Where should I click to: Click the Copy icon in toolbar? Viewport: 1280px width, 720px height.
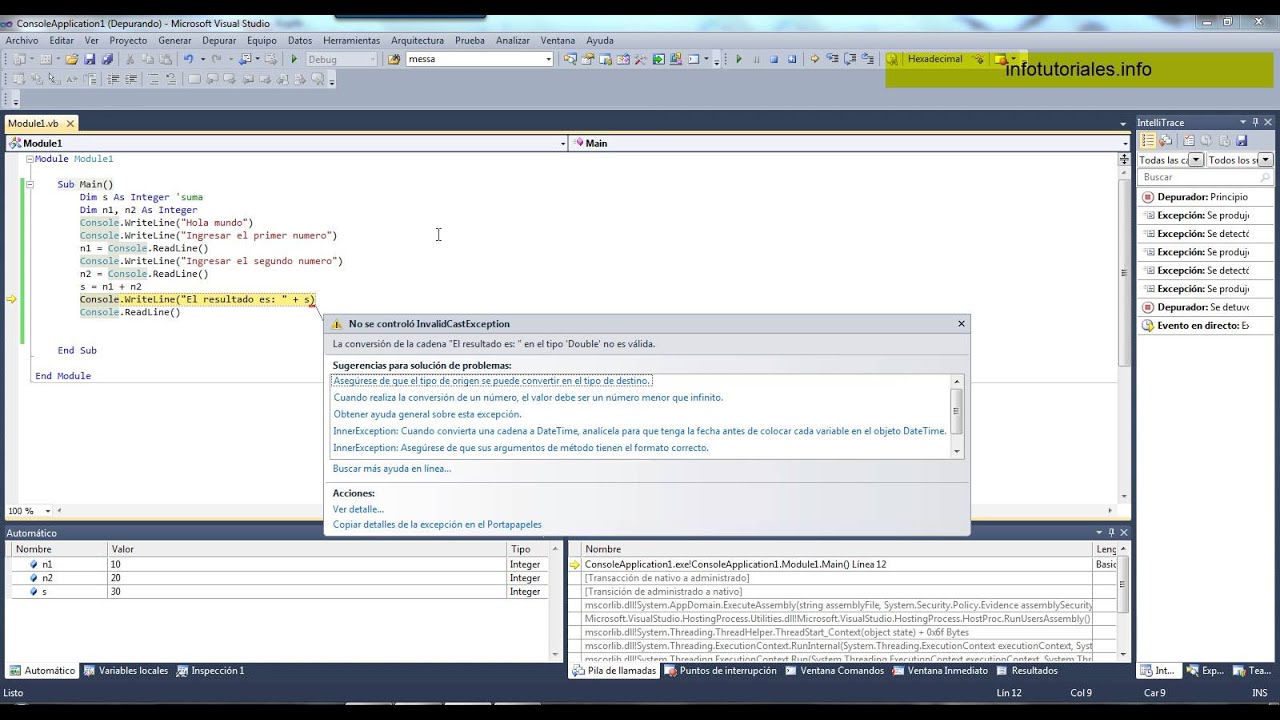148,59
